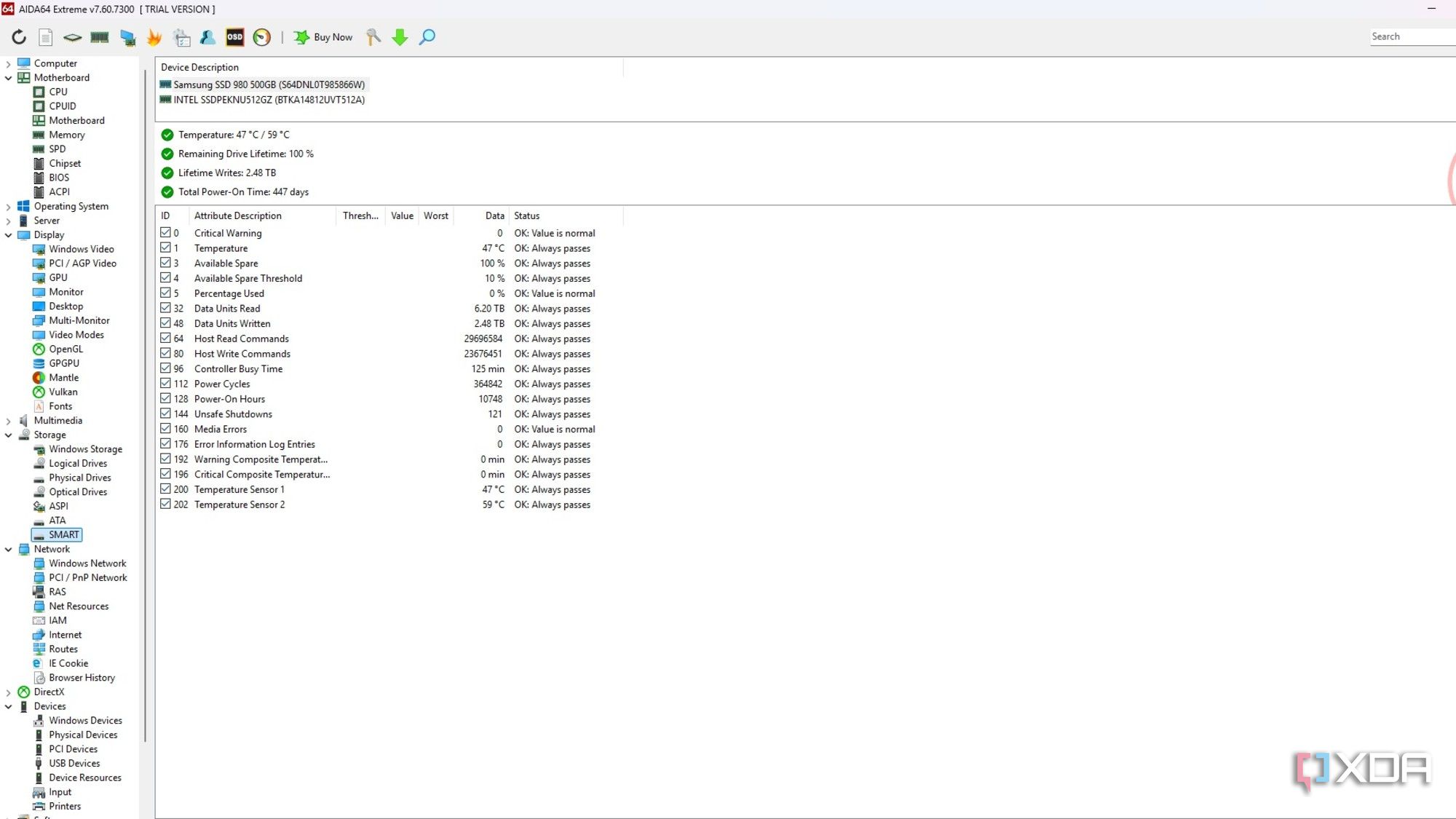Select USB Devices tree item

pos(67,764)
